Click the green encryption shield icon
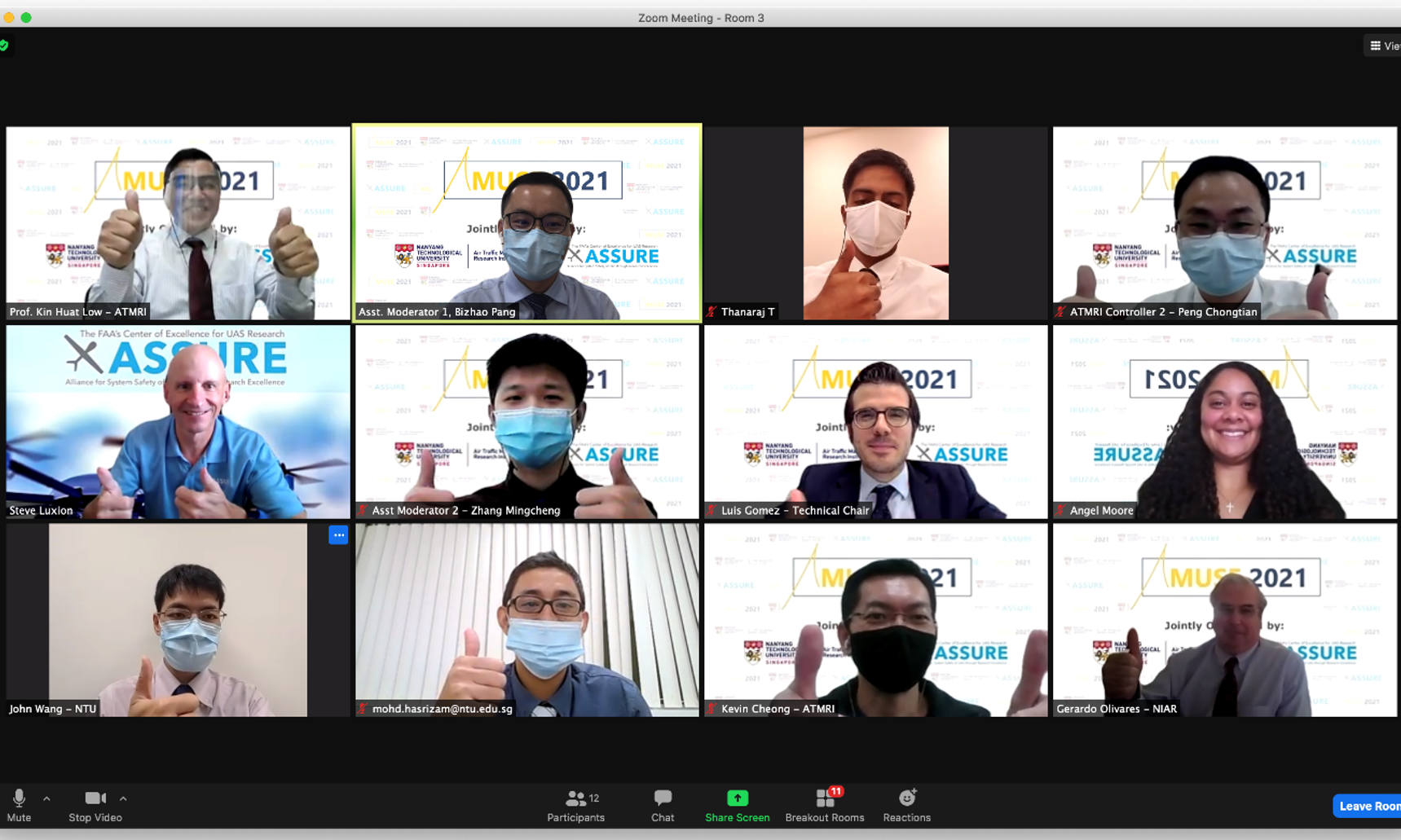 point(4,46)
